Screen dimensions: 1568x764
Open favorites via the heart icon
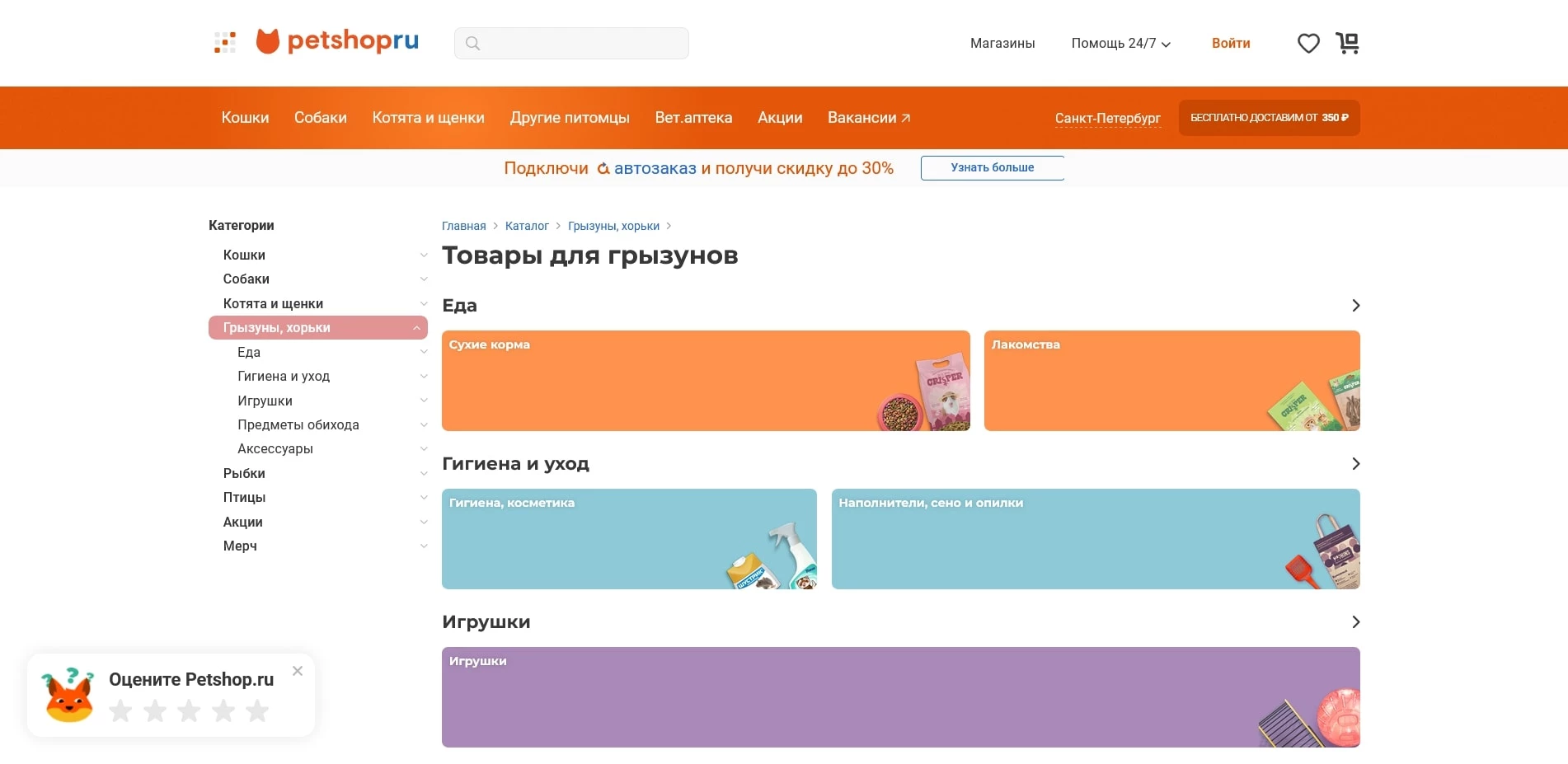tap(1307, 43)
